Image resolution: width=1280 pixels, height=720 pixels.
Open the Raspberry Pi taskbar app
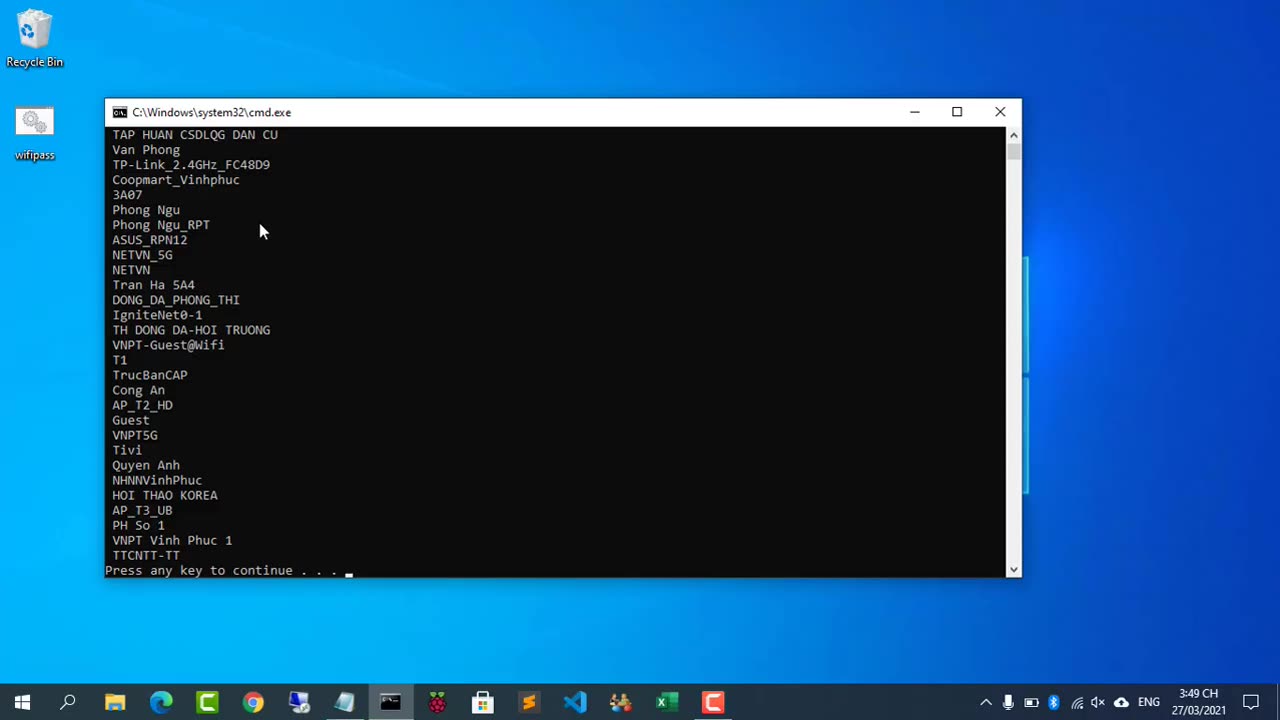click(437, 702)
